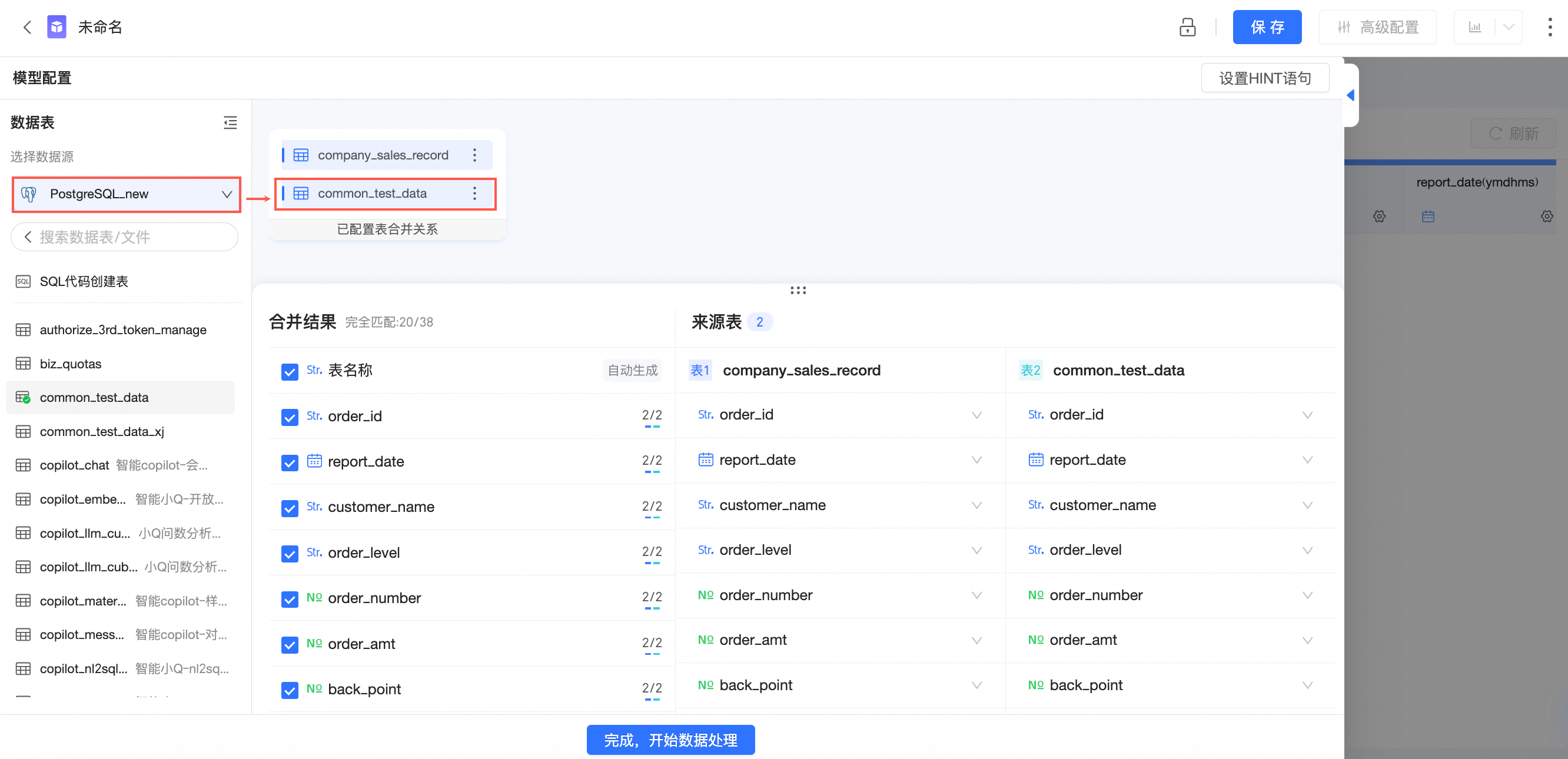Click the 搜索数据表/文件 search field
Screen dimensions: 1568x759
click(128, 237)
